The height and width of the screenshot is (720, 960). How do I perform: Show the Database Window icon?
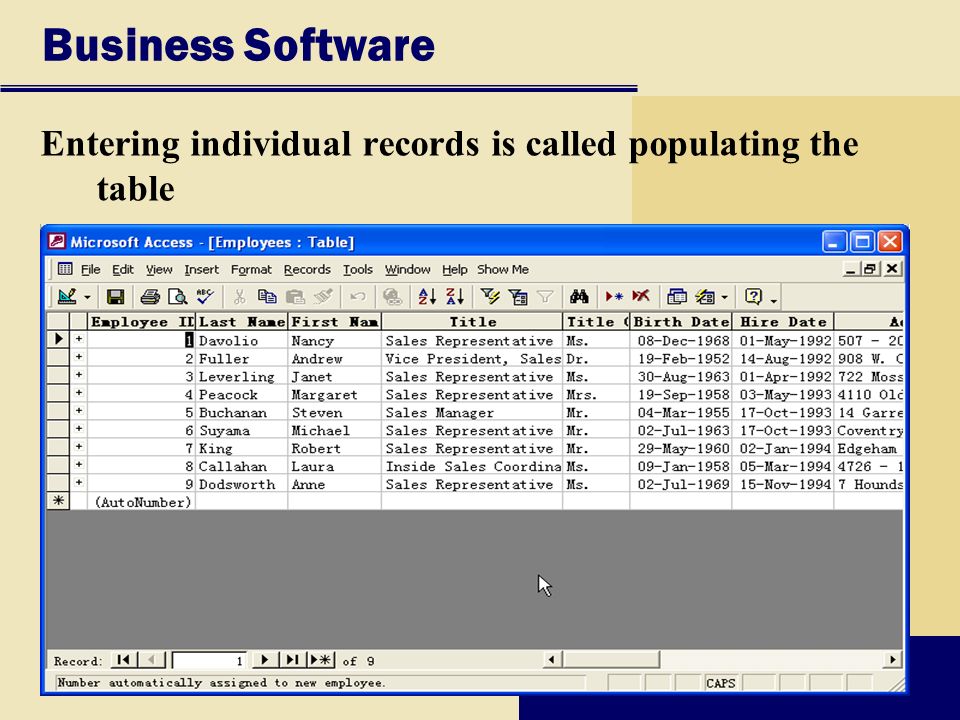pos(677,297)
